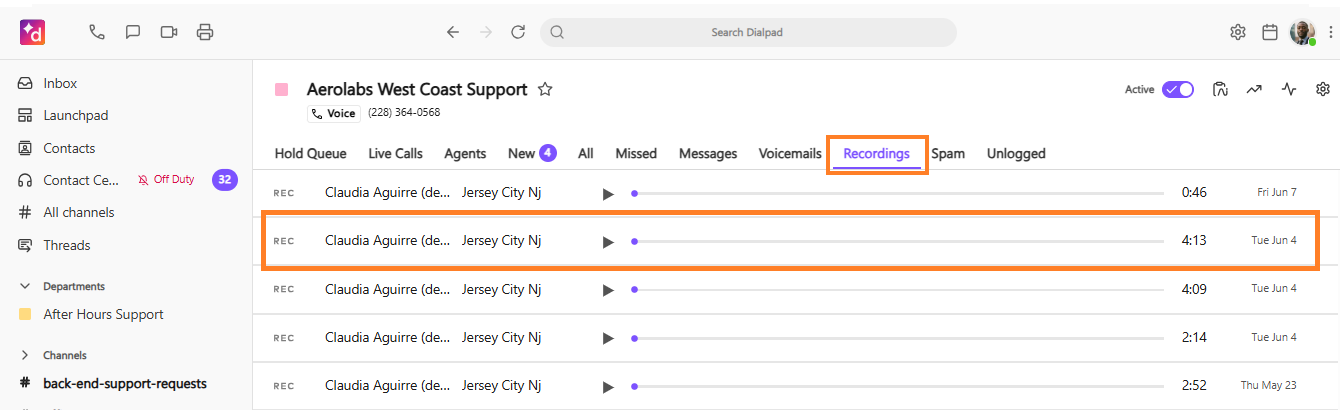
Task: Click the Fri Jun 7 date
Action: (1276, 192)
